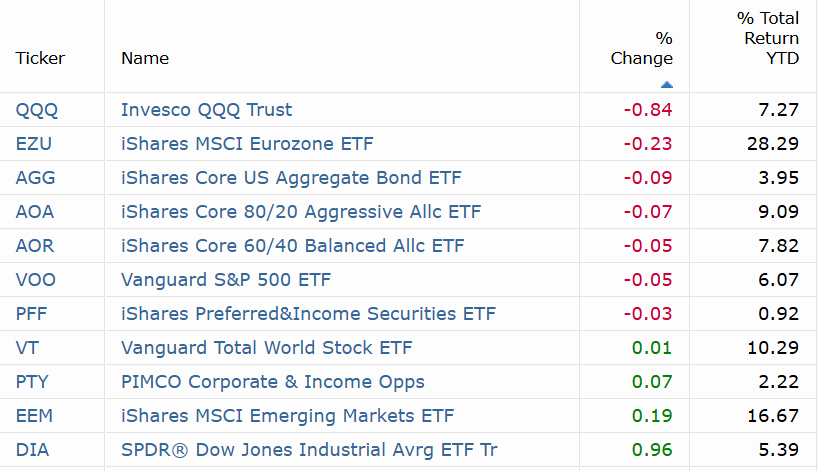The height and width of the screenshot is (471, 818).
Task: Click the AOR ticker
Action: click(x=35, y=246)
